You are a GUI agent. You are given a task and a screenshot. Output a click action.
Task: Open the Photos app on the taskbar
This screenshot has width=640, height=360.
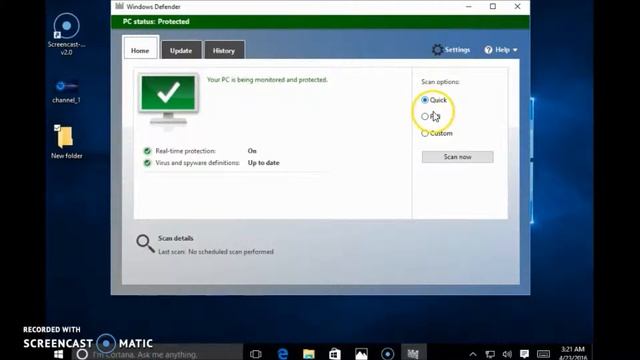[x=361, y=354]
